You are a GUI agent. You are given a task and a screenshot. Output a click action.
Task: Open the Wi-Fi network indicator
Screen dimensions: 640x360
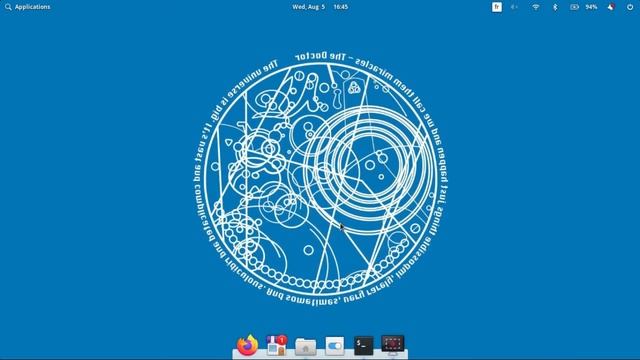coord(536,7)
